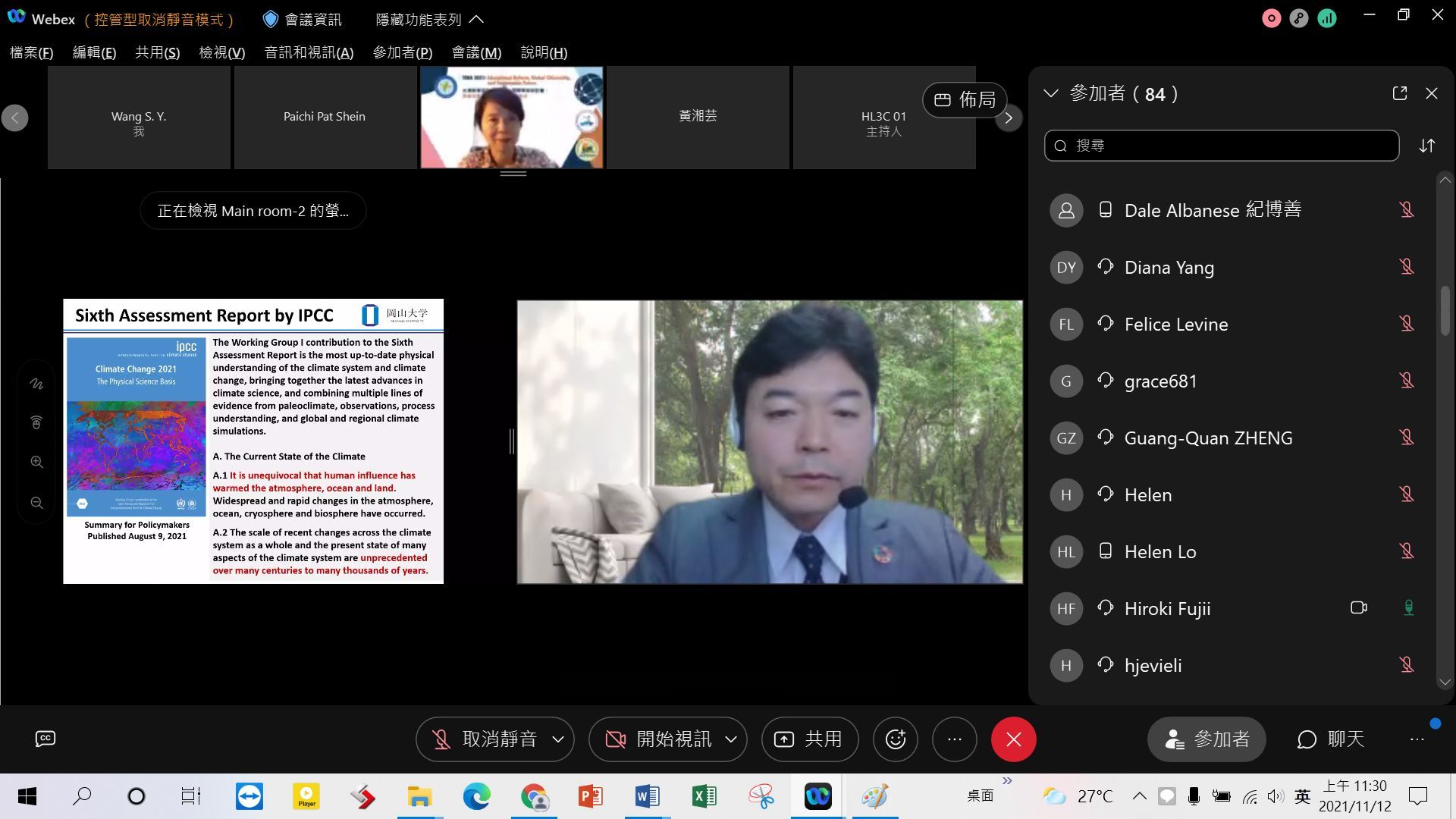Click Hiroki Fujii's green microphone icon

[x=1408, y=607]
